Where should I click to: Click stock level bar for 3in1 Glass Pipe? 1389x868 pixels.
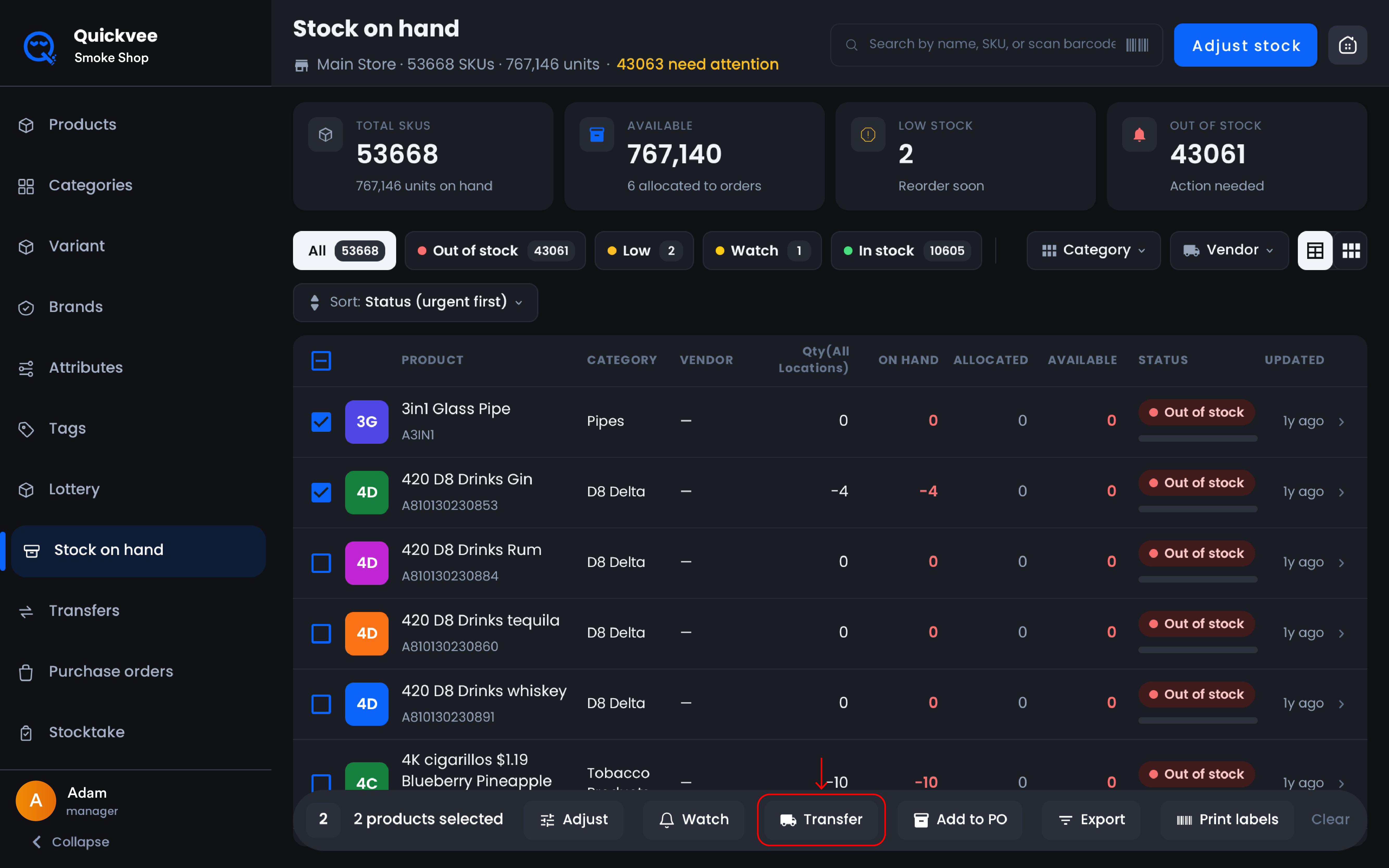coord(1197,439)
